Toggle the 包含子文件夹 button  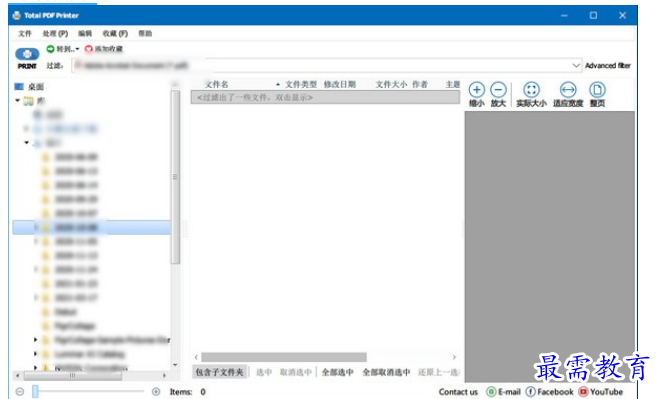pos(219,372)
